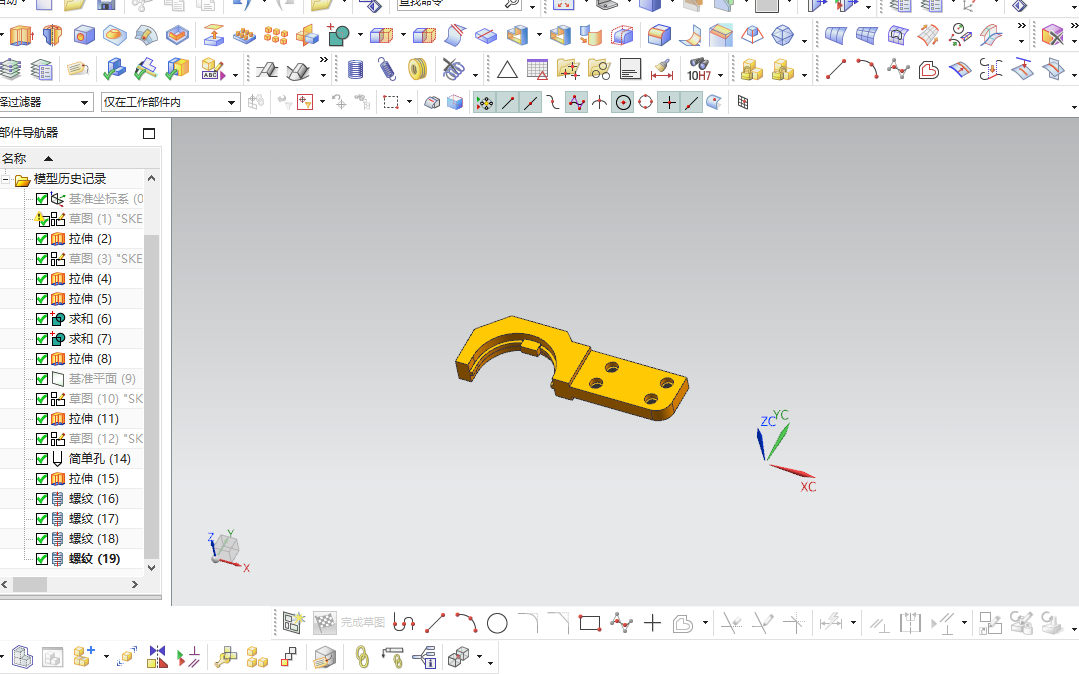The width and height of the screenshot is (1079, 674).
Task: Click the wireframe display icon near selection bar
Action: (431, 103)
